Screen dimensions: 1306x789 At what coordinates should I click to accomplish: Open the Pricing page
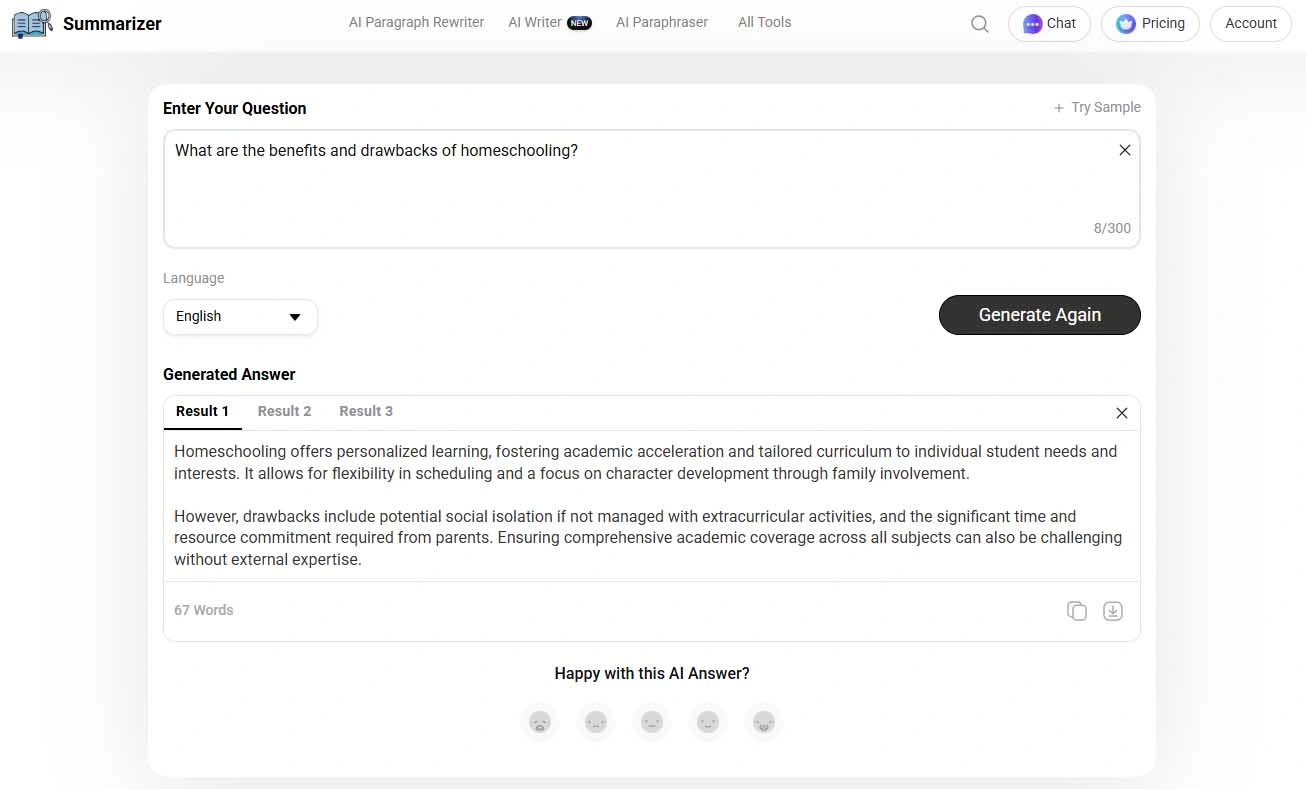click(1150, 23)
